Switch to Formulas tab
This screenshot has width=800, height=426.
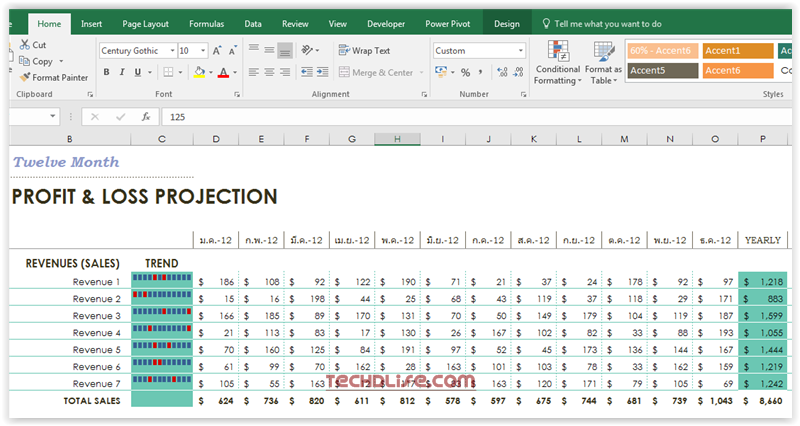click(x=206, y=24)
